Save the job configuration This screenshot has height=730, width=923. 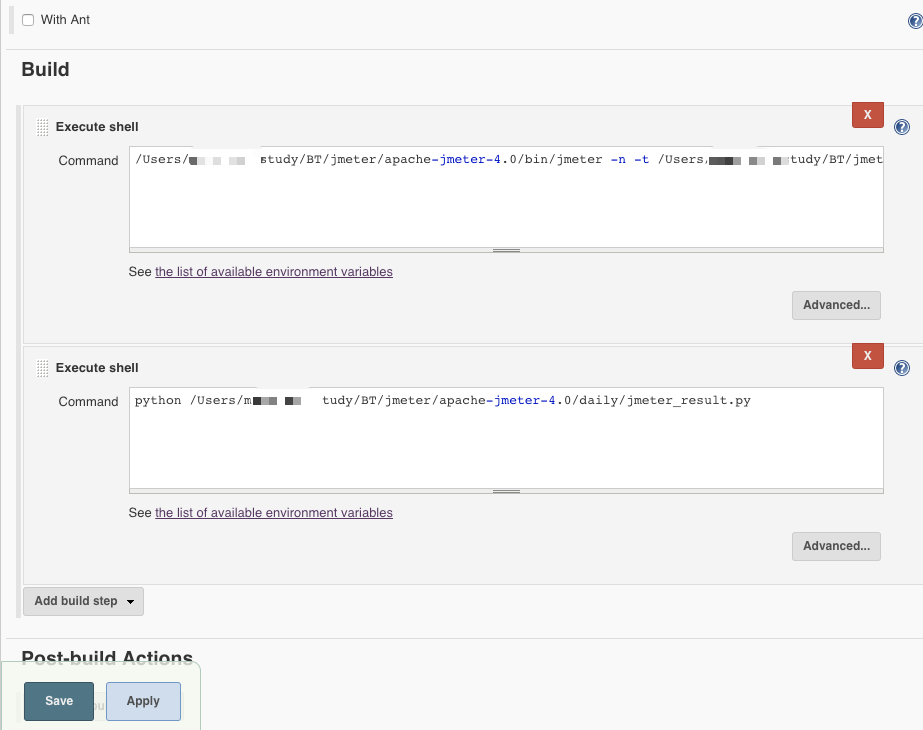(59, 701)
